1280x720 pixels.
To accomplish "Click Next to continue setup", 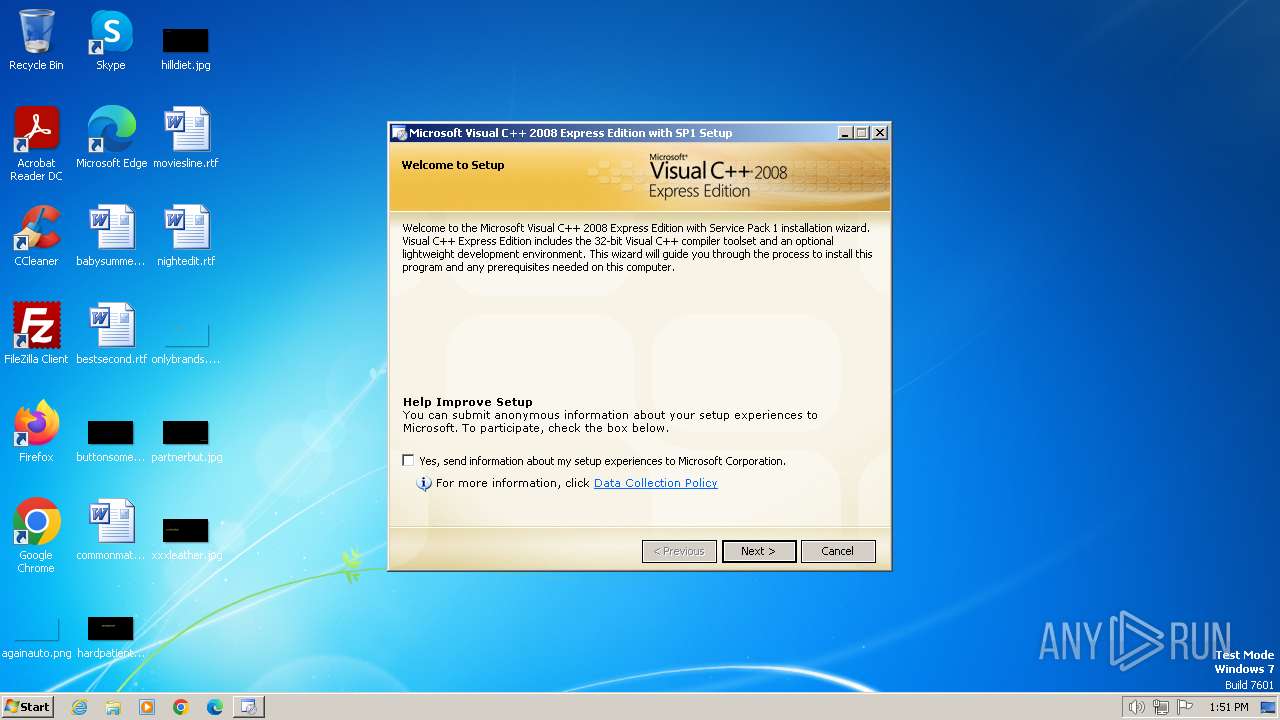I will pos(759,551).
